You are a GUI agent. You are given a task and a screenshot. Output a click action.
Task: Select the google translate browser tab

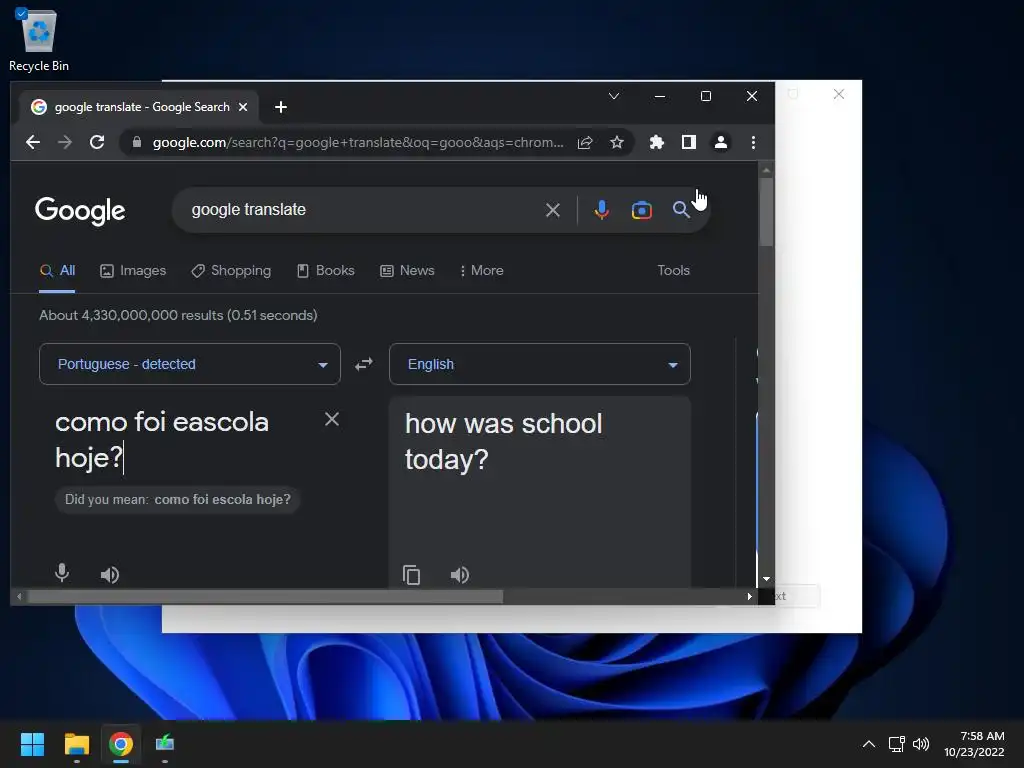pos(138,107)
